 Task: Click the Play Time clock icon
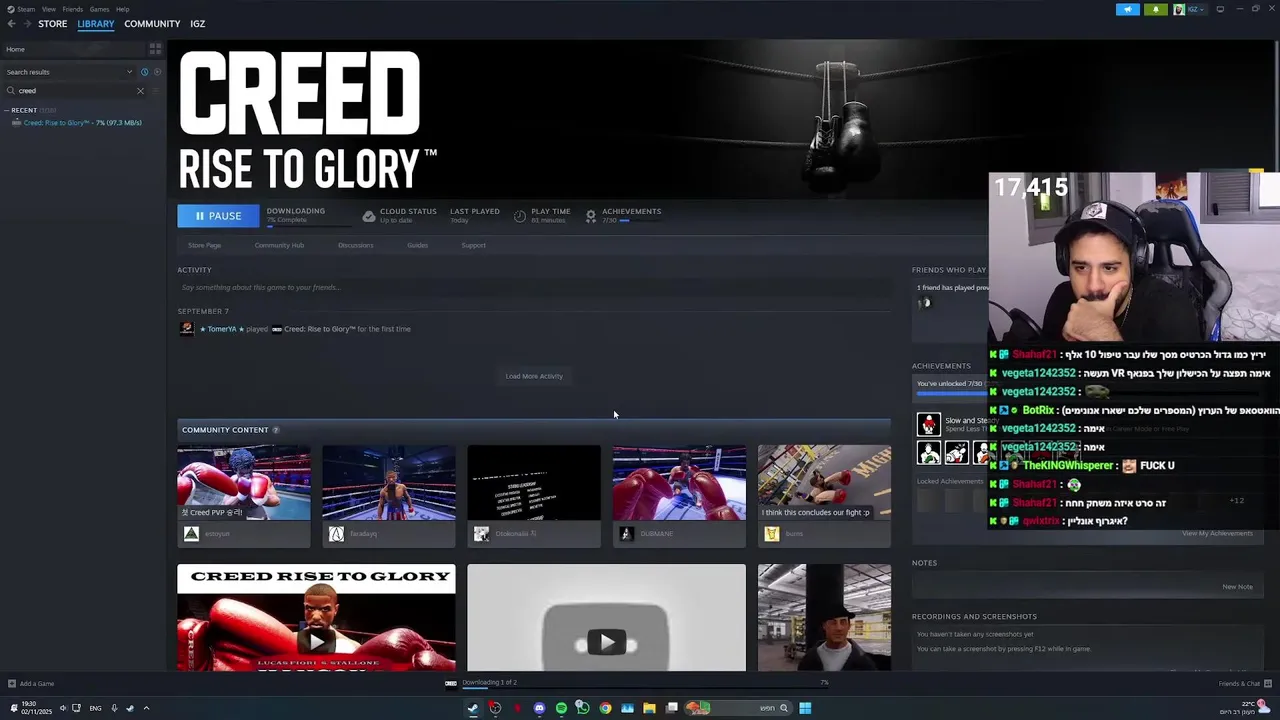tap(520, 216)
